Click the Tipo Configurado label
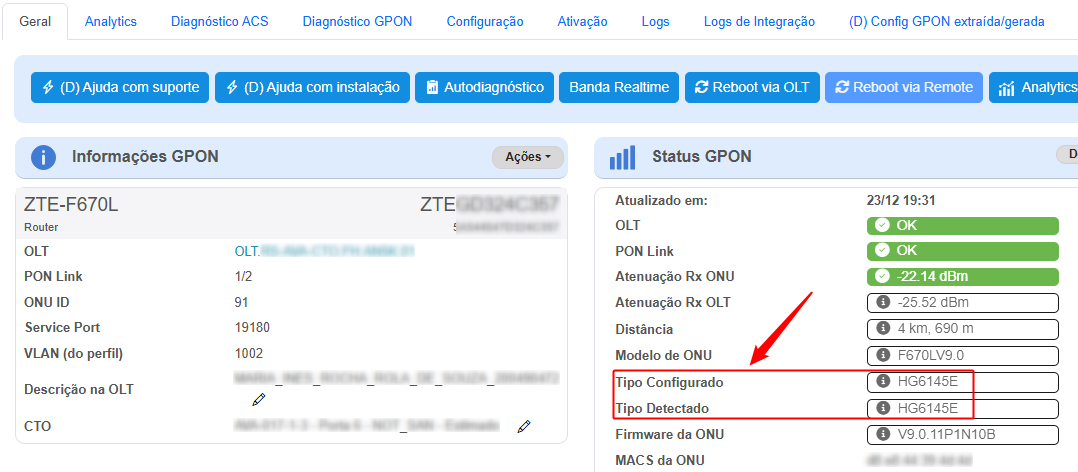This screenshot has height=472, width=1078. 669,382
